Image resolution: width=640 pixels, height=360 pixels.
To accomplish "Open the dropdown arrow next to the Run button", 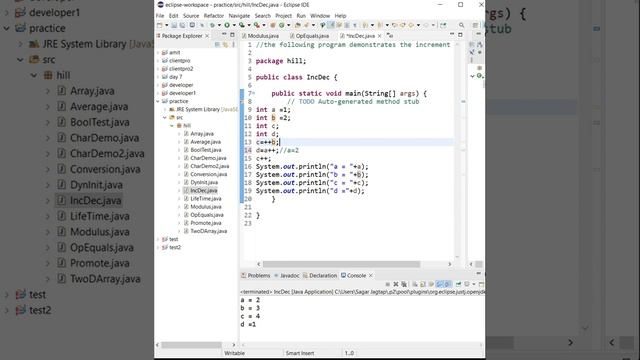I will pos(234,25).
